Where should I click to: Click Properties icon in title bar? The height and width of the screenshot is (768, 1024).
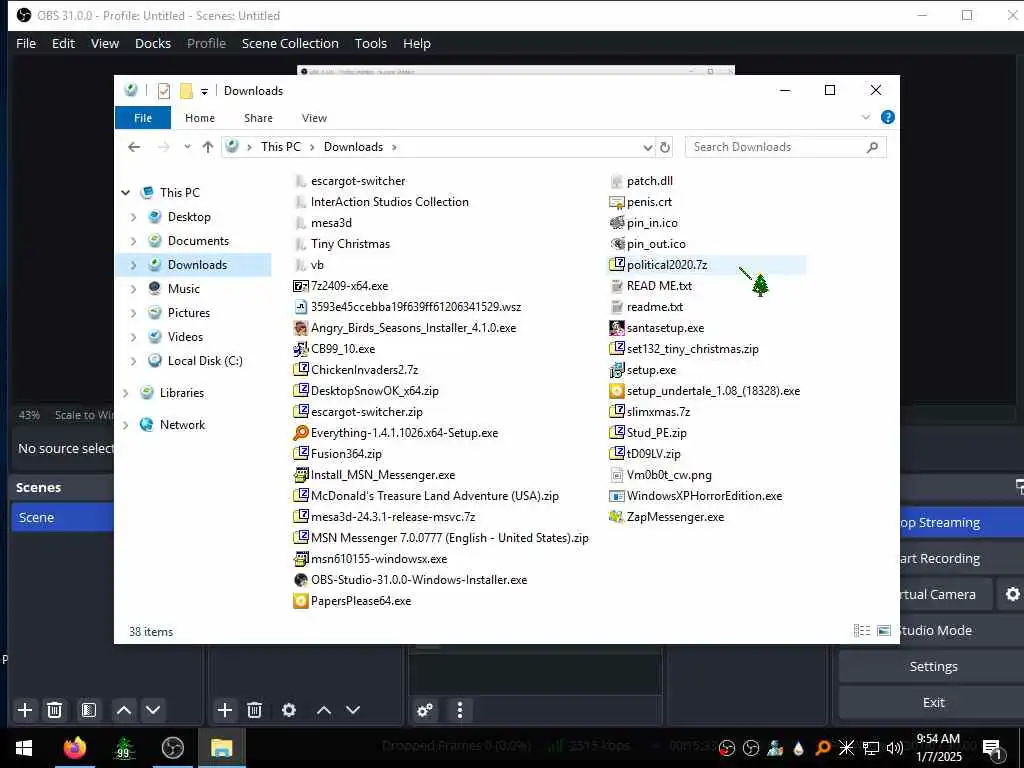pos(164,91)
